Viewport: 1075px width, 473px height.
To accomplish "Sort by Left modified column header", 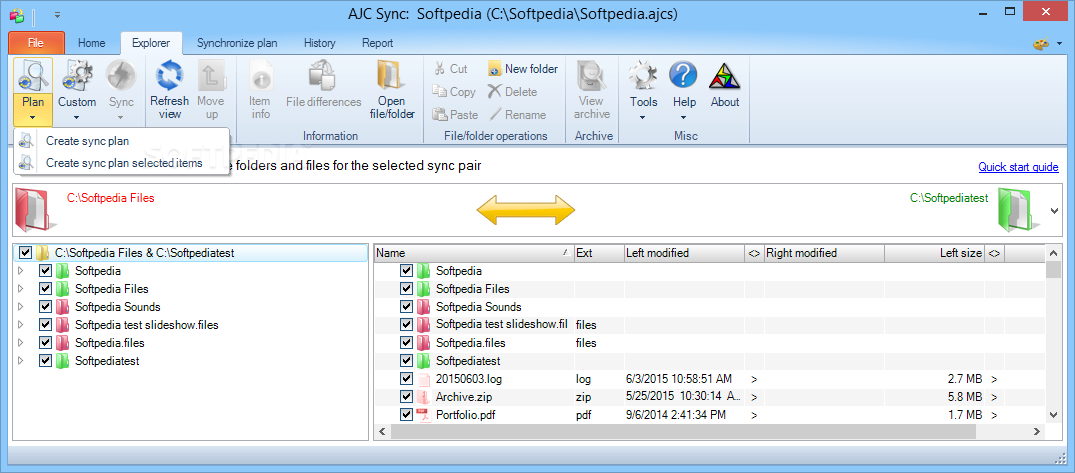I will pos(684,253).
